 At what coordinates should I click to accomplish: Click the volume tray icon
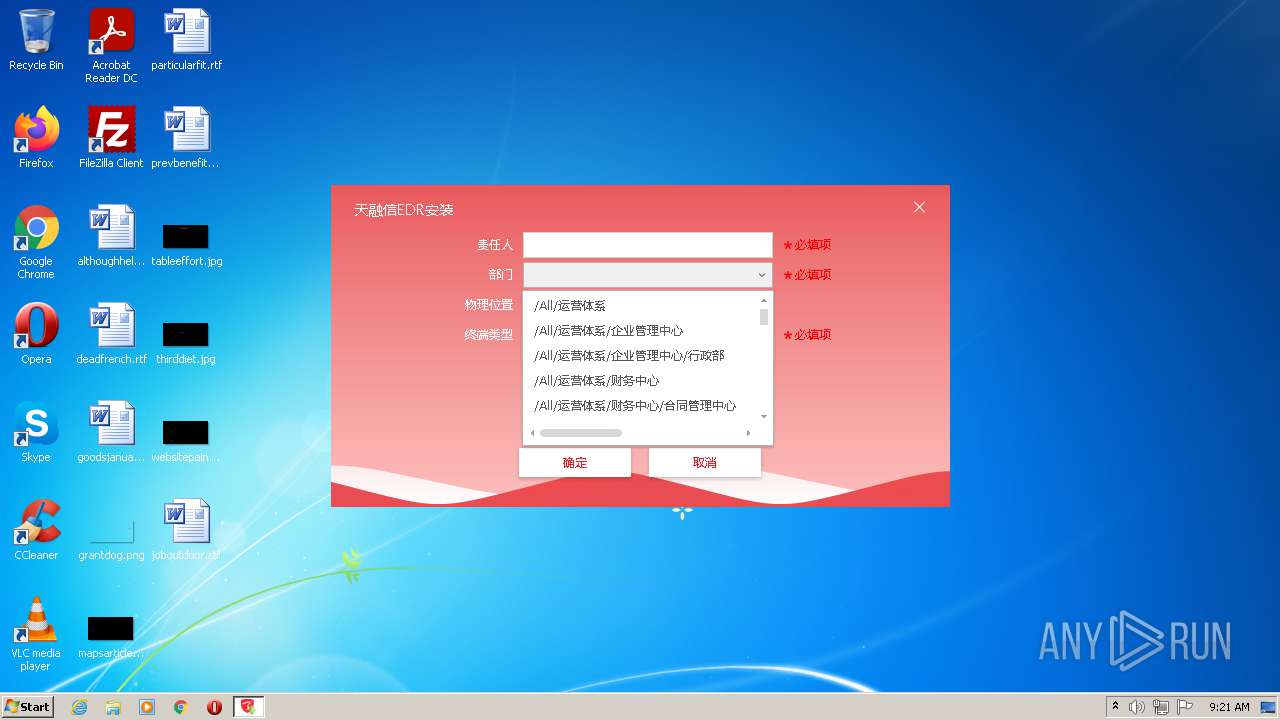(1137, 707)
